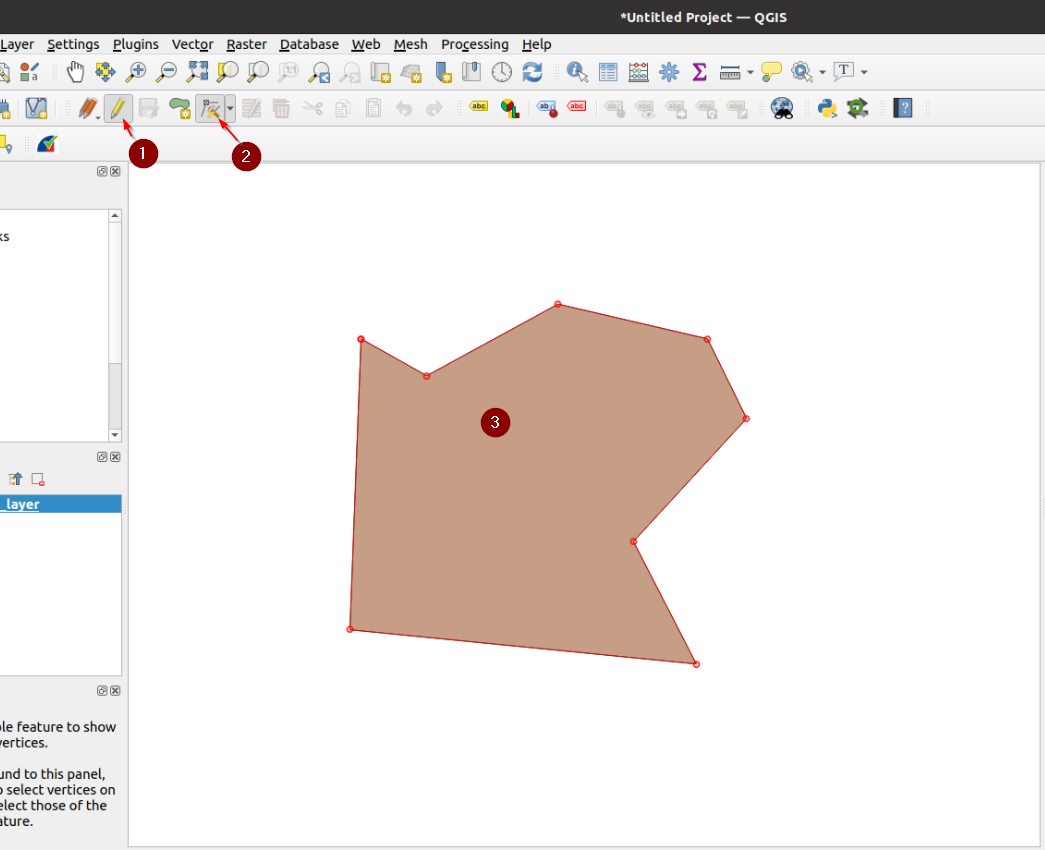
Task: Select the Identify Features tool
Action: click(x=577, y=71)
